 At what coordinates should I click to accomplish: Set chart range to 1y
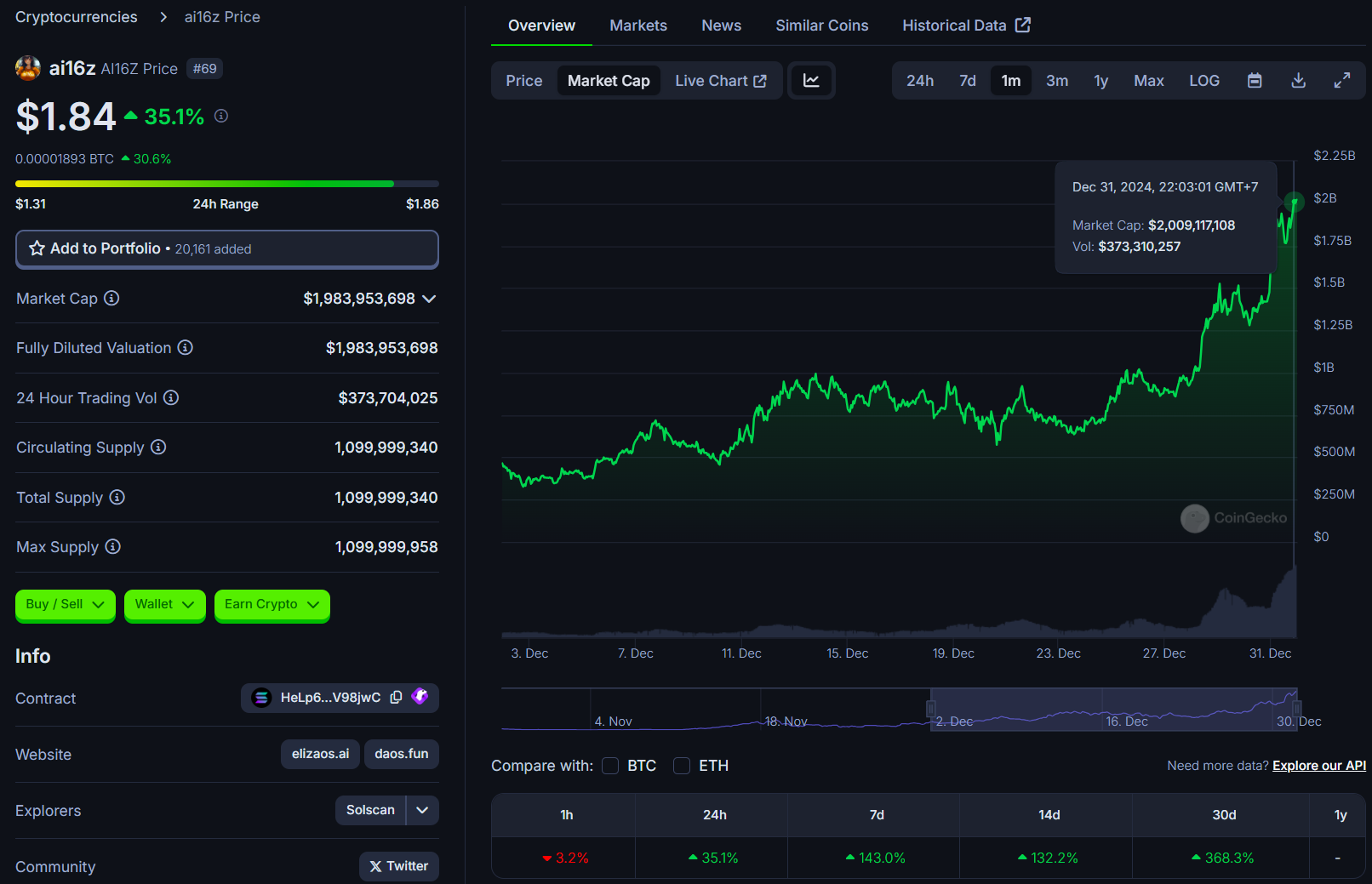1101,81
